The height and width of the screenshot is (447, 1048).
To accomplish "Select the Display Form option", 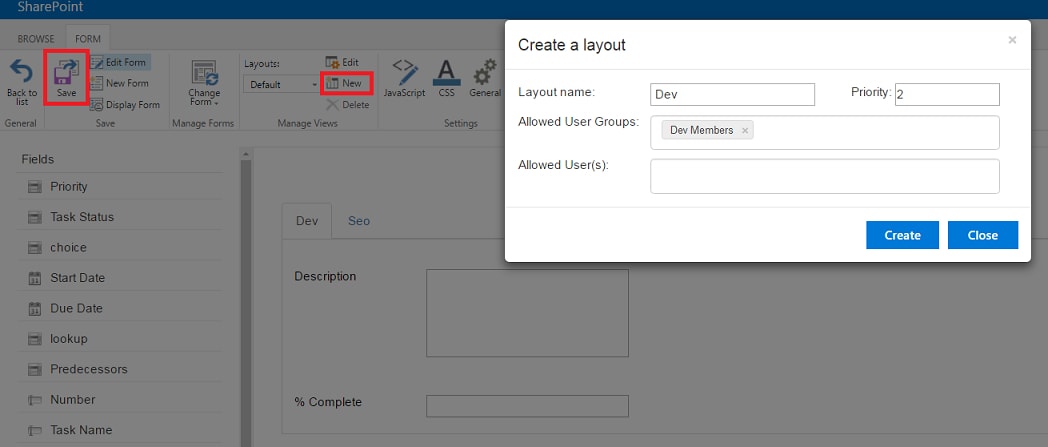I will (125, 104).
